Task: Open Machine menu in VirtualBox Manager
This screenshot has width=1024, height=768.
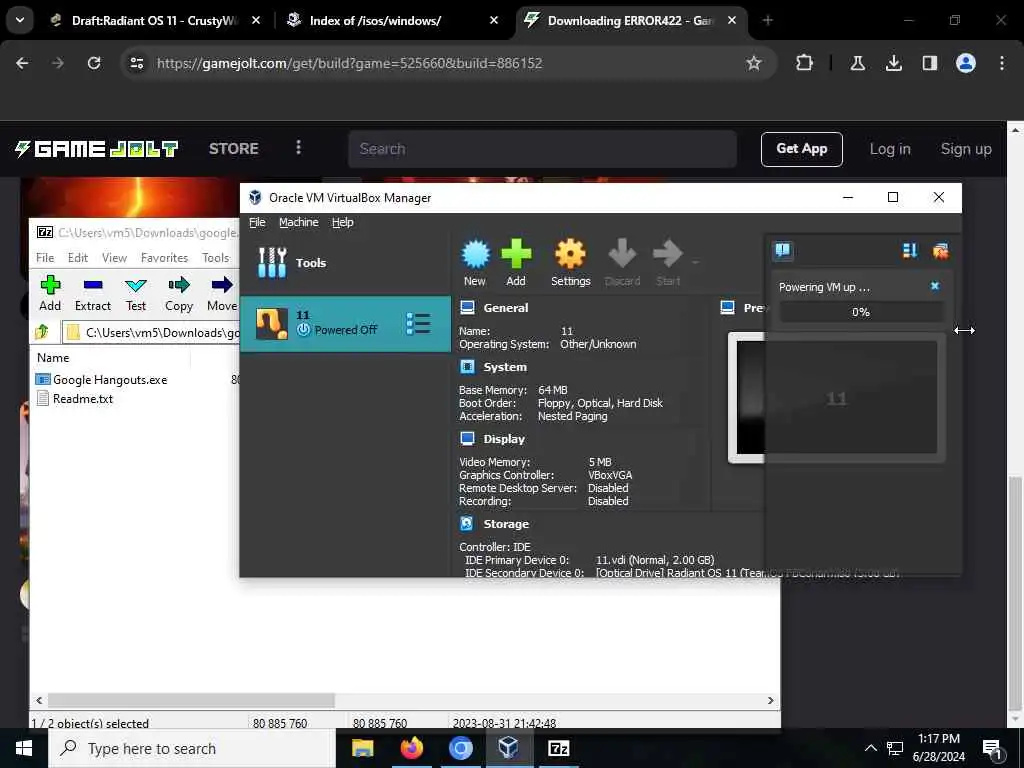Action: click(298, 222)
